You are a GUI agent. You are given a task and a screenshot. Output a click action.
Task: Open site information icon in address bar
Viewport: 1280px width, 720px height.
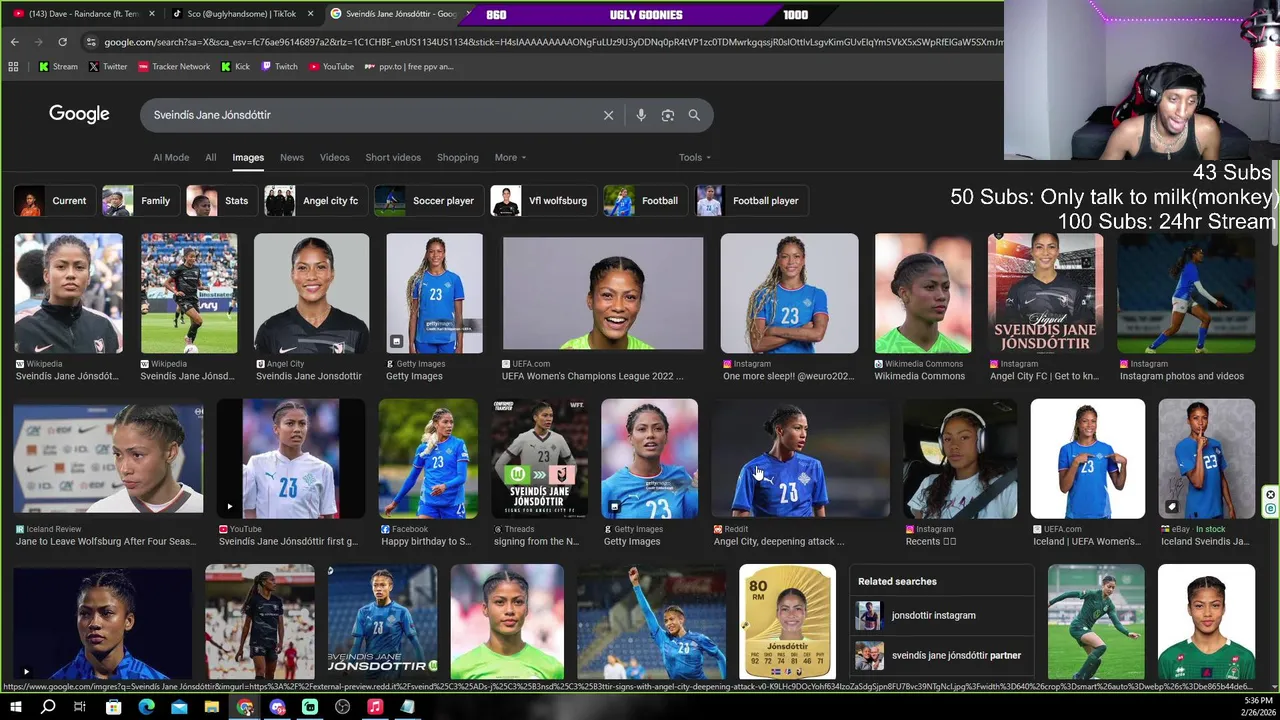coord(91,42)
